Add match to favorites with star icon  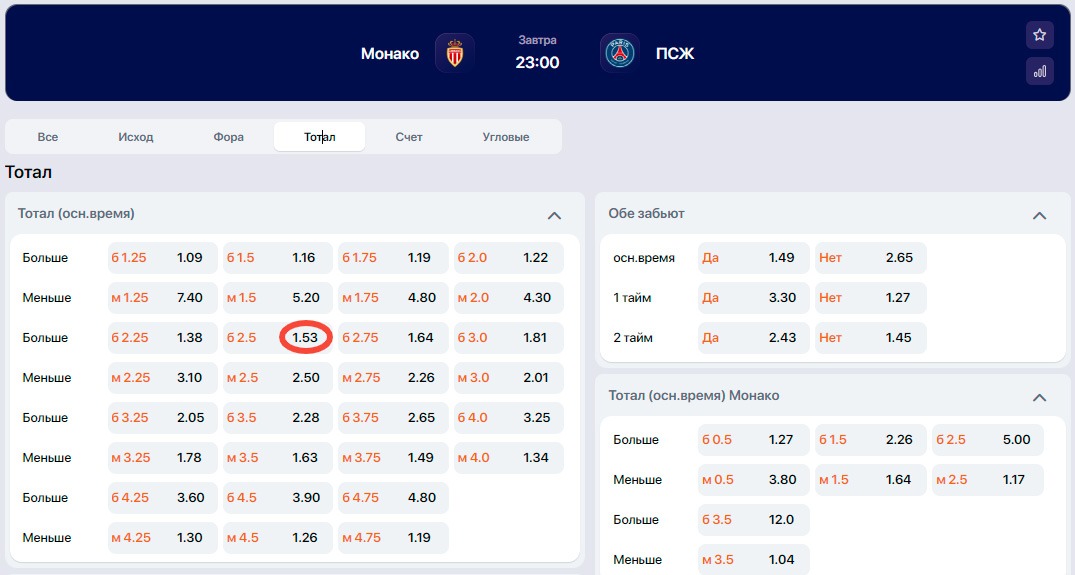pyautogui.click(x=1039, y=35)
